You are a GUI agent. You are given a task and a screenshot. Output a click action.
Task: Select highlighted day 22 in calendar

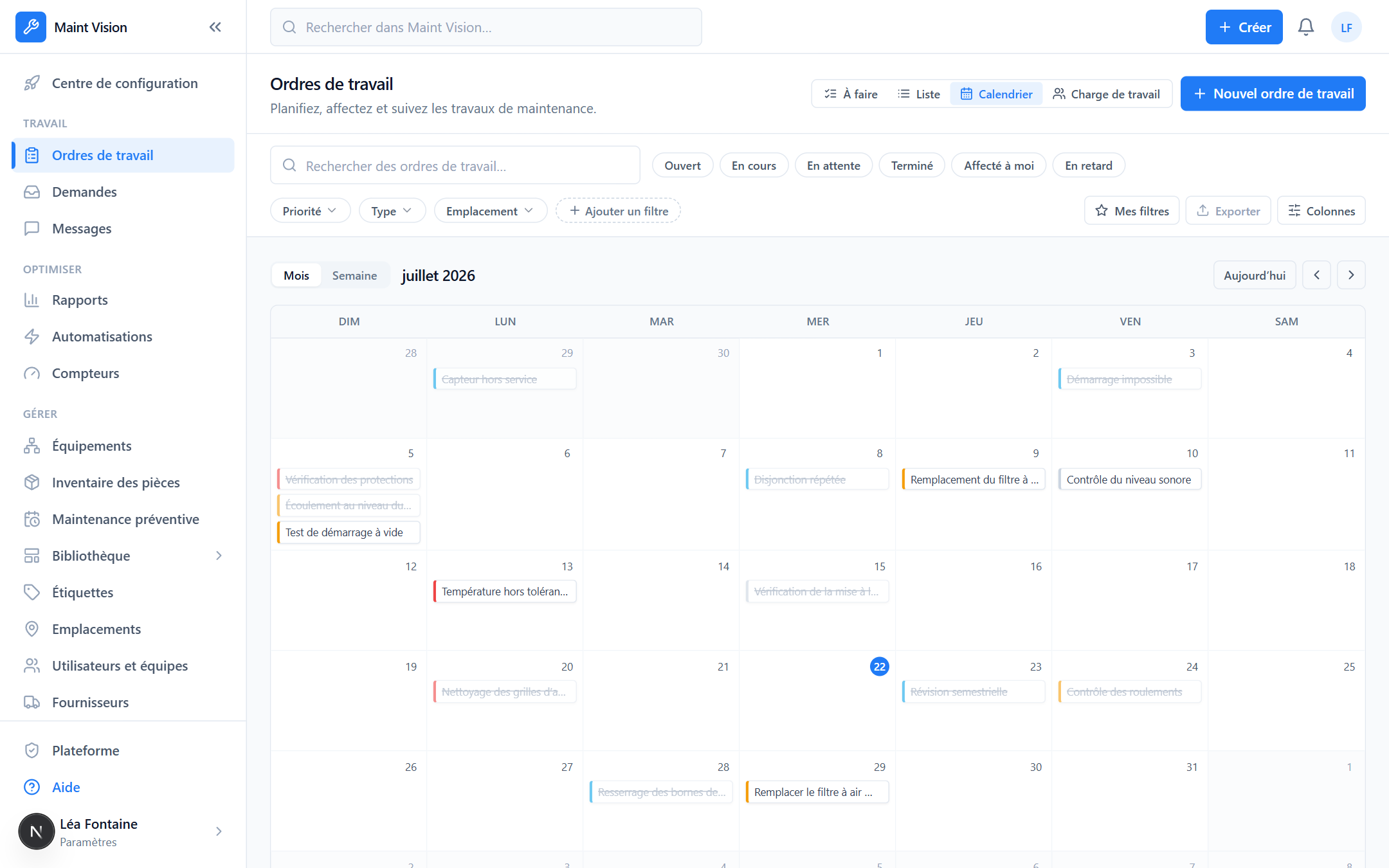[879, 667]
